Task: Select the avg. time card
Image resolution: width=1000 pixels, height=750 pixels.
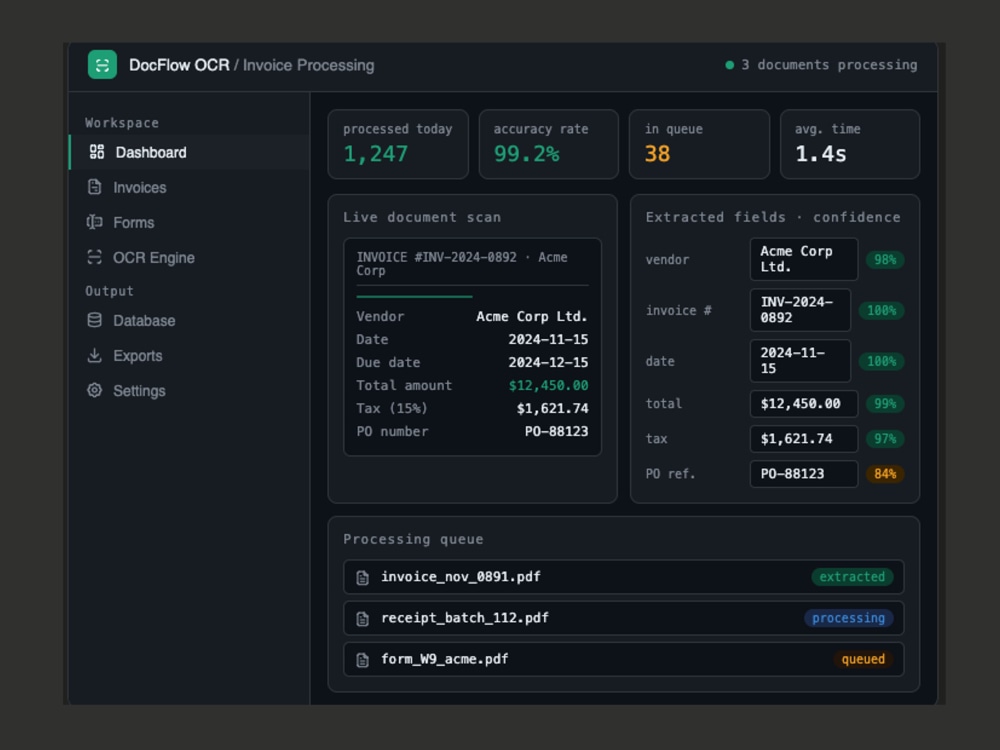Action: point(849,144)
